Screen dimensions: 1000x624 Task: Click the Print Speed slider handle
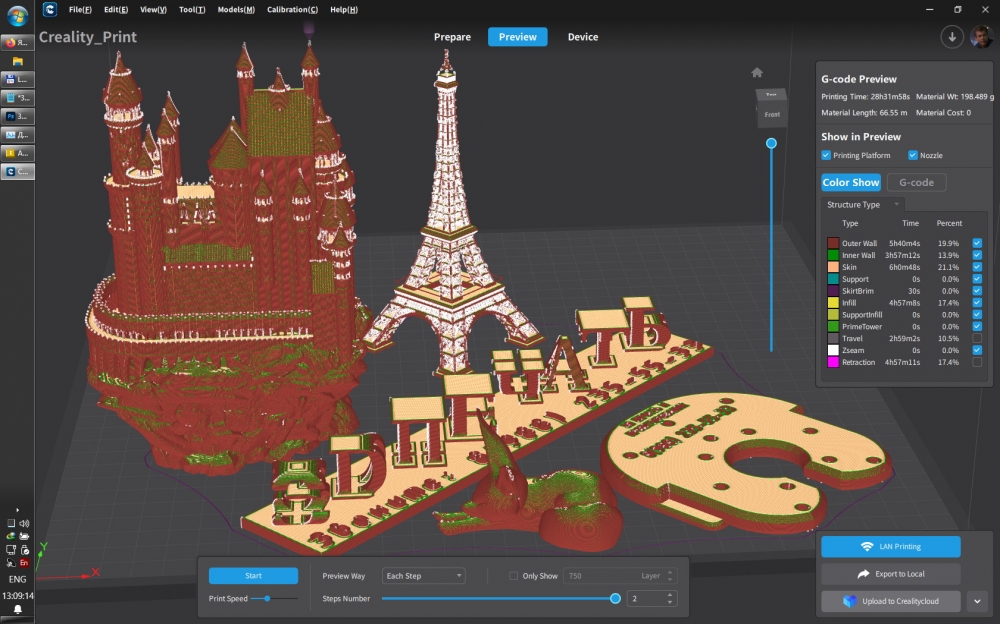click(x=268, y=598)
